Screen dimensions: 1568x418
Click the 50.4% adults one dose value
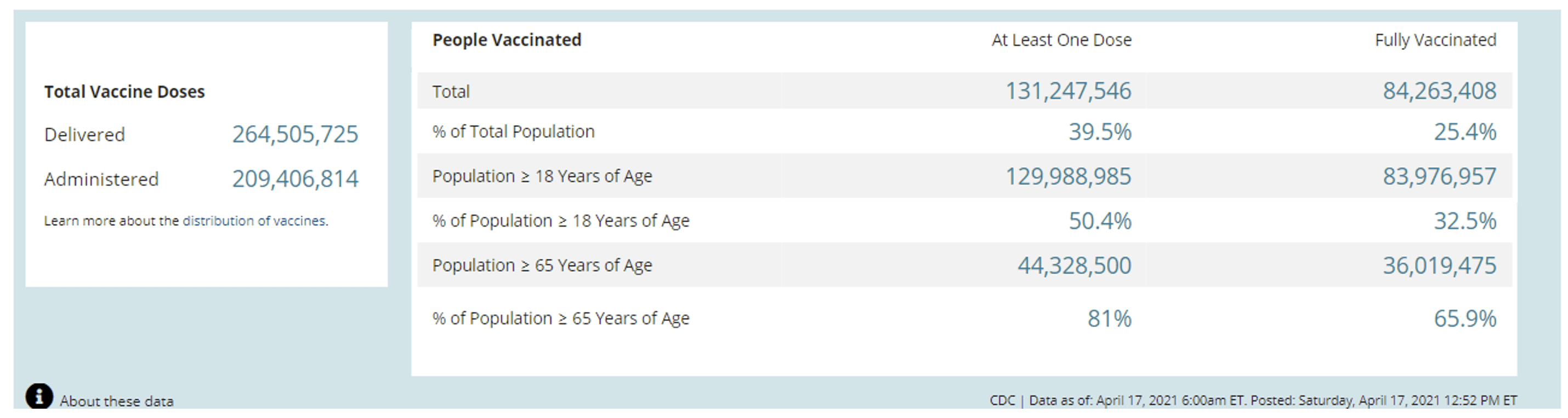click(x=1100, y=221)
